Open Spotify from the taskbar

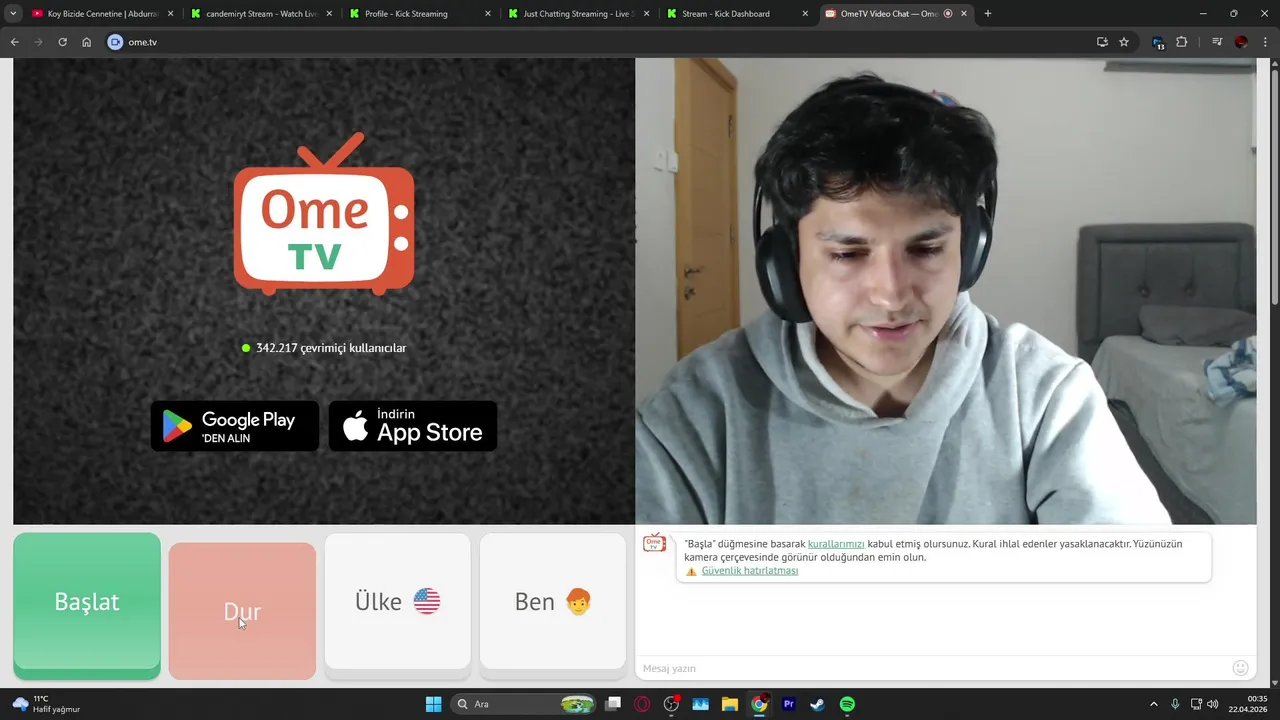click(x=847, y=704)
